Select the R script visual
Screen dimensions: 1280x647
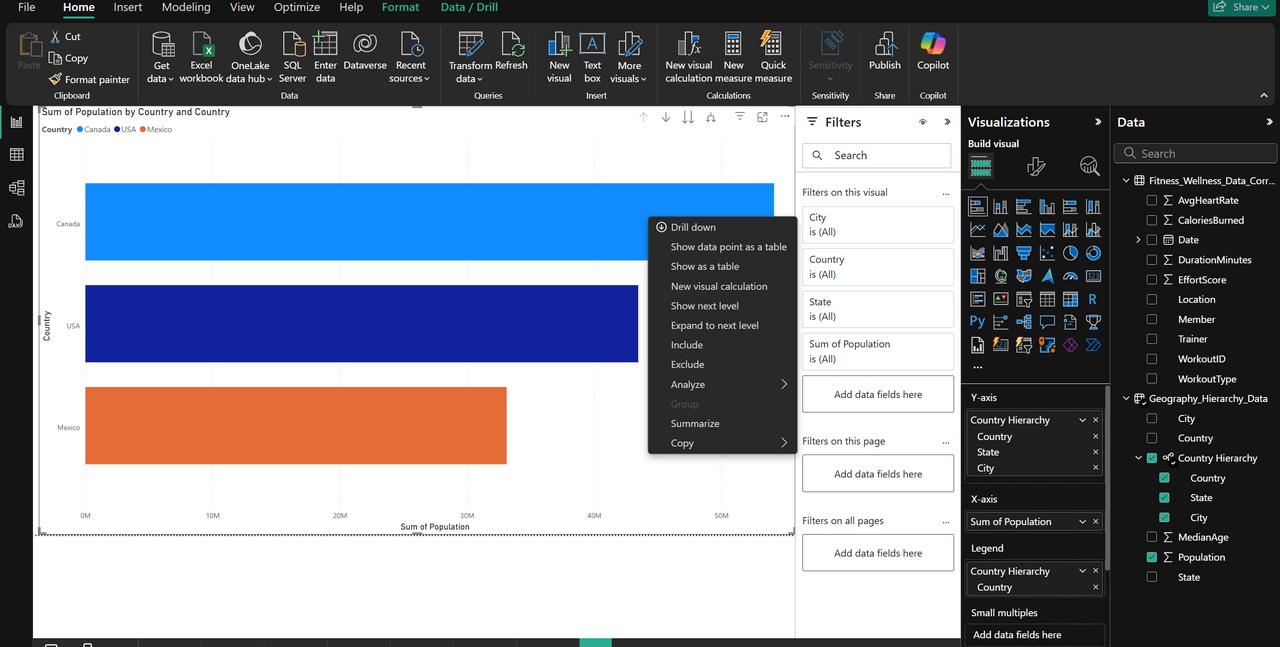tap(1093, 299)
